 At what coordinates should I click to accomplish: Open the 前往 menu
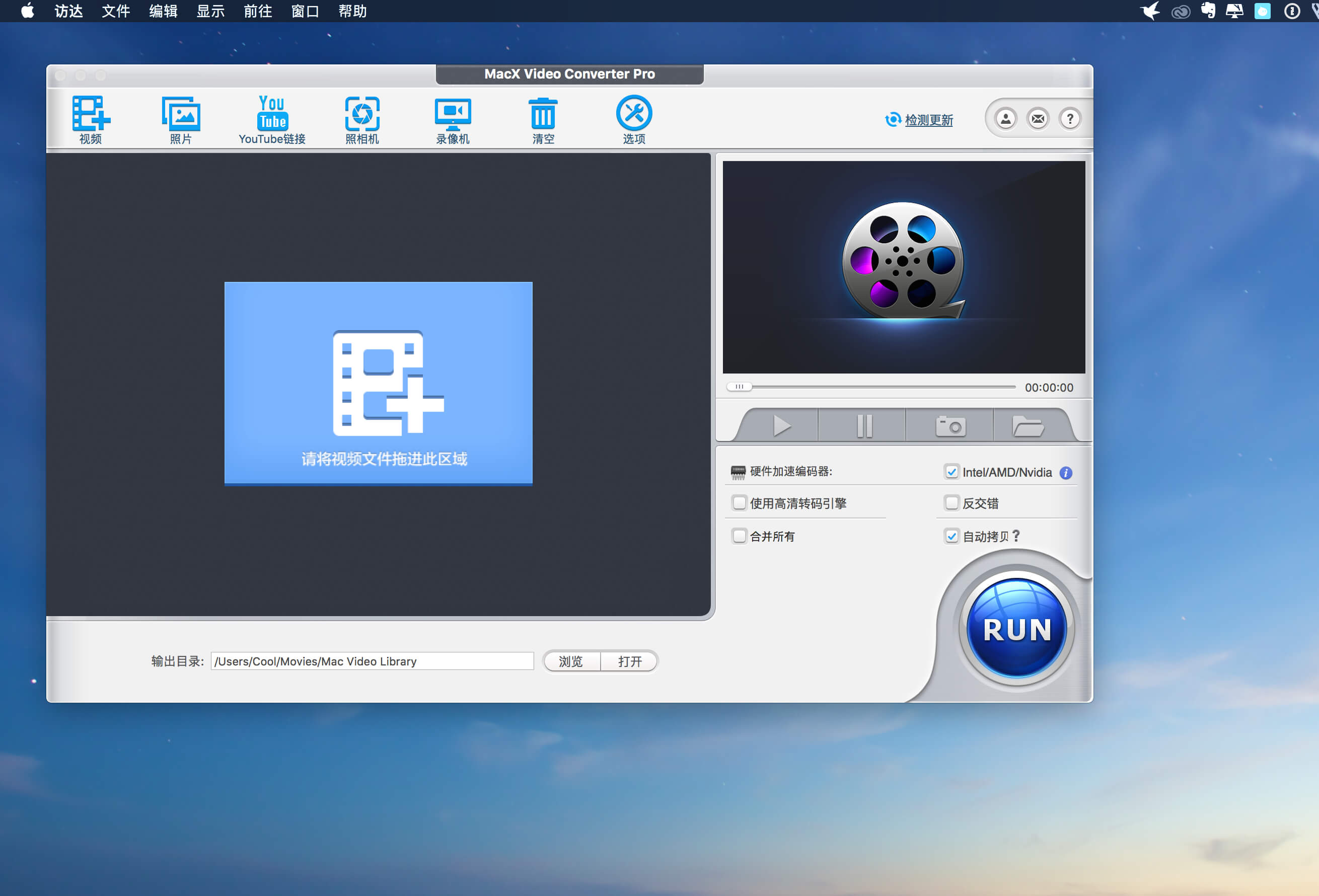coord(258,11)
